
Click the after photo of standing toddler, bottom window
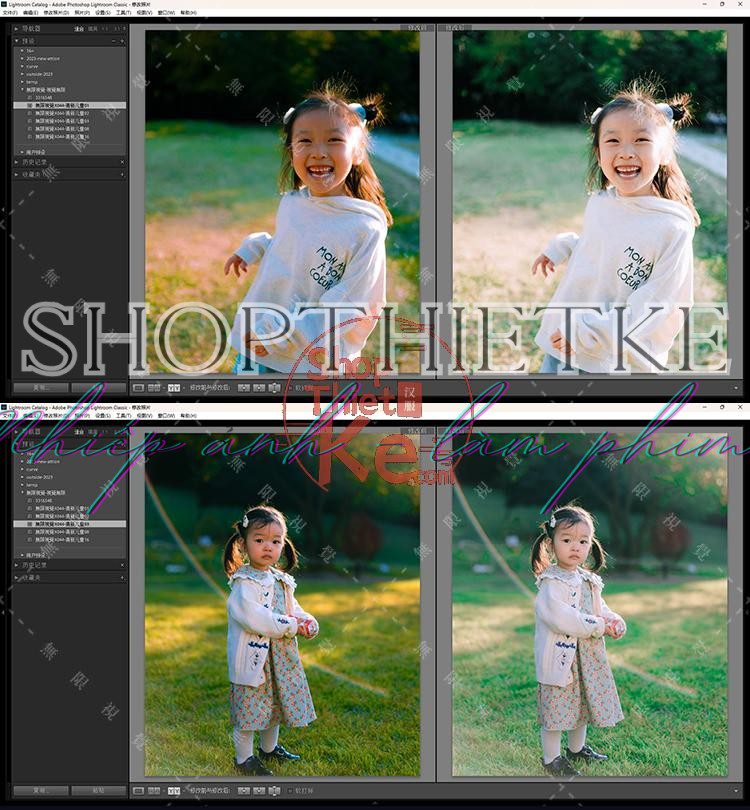[590, 604]
